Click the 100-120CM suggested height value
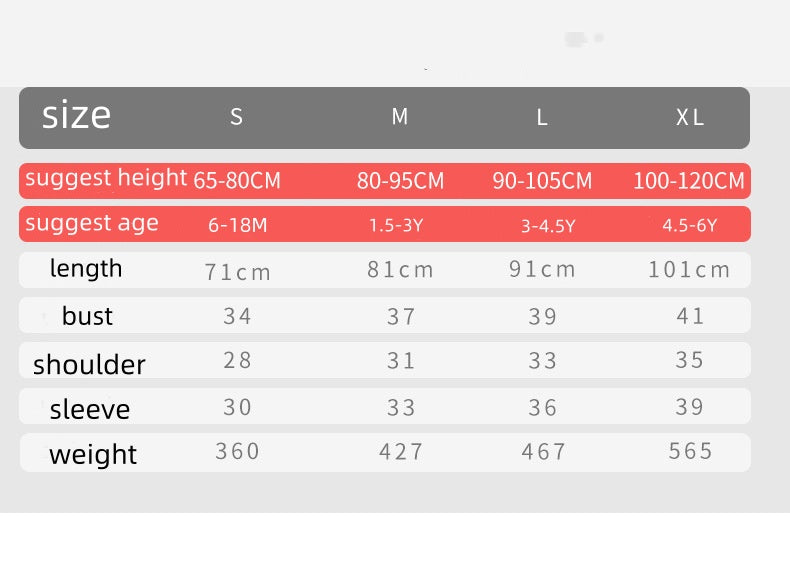Viewport: 790px width, 564px height. pos(689,181)
